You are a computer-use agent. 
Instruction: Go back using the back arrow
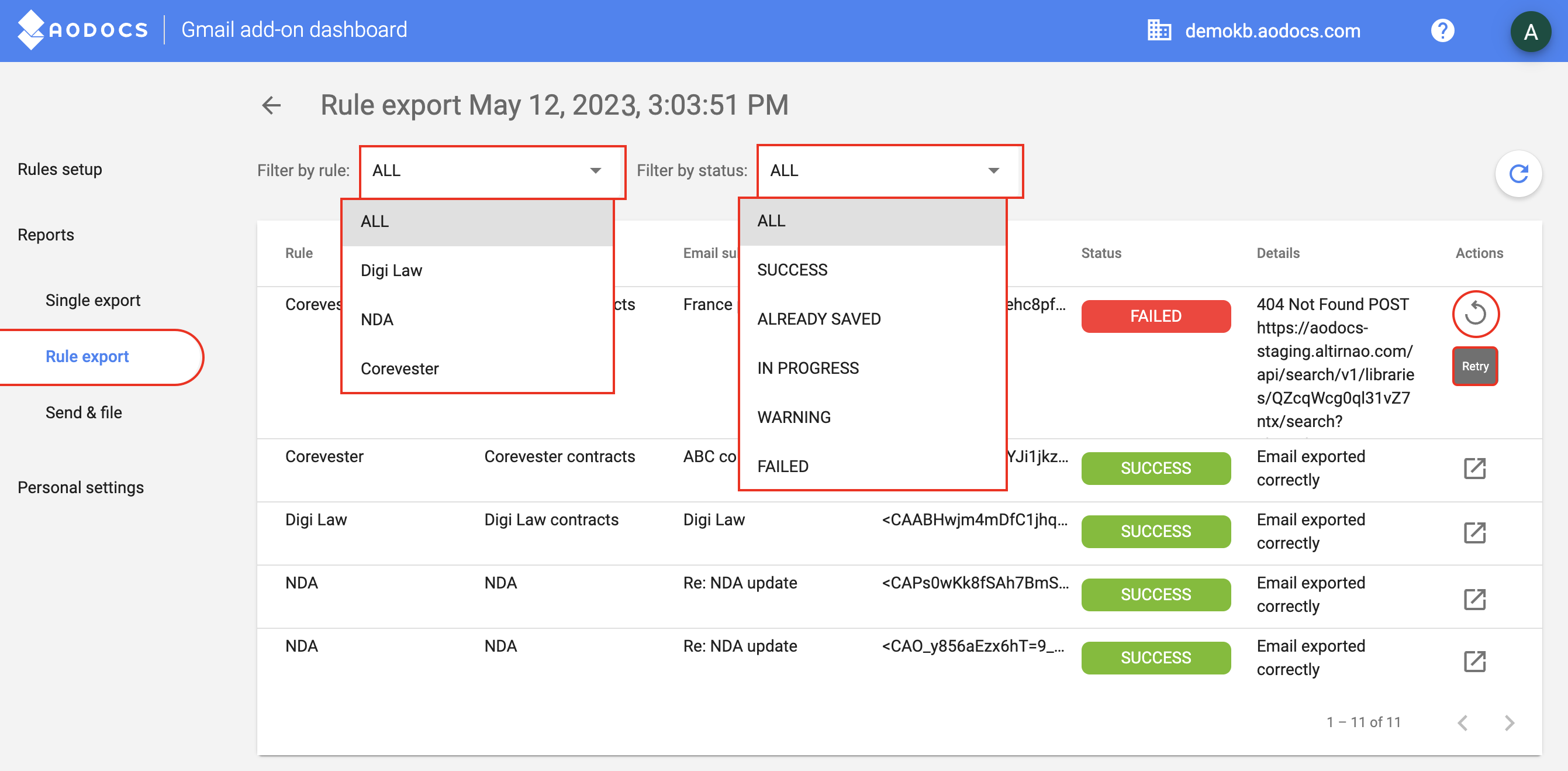[271, 105]
